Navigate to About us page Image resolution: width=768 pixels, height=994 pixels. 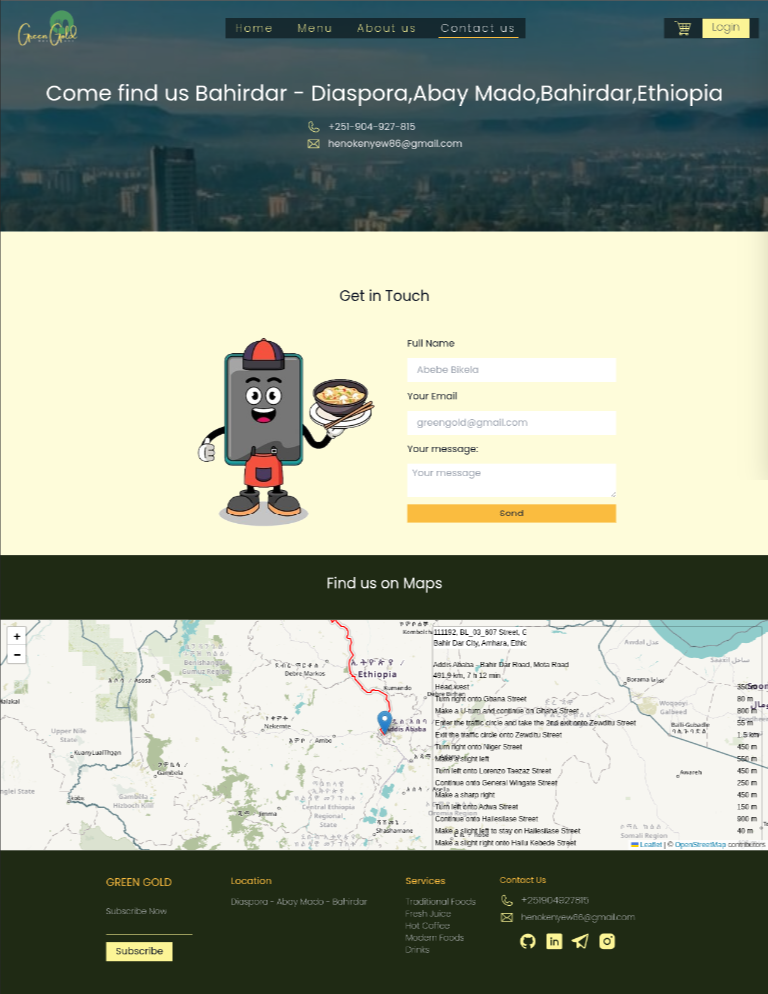click(386, 28)
